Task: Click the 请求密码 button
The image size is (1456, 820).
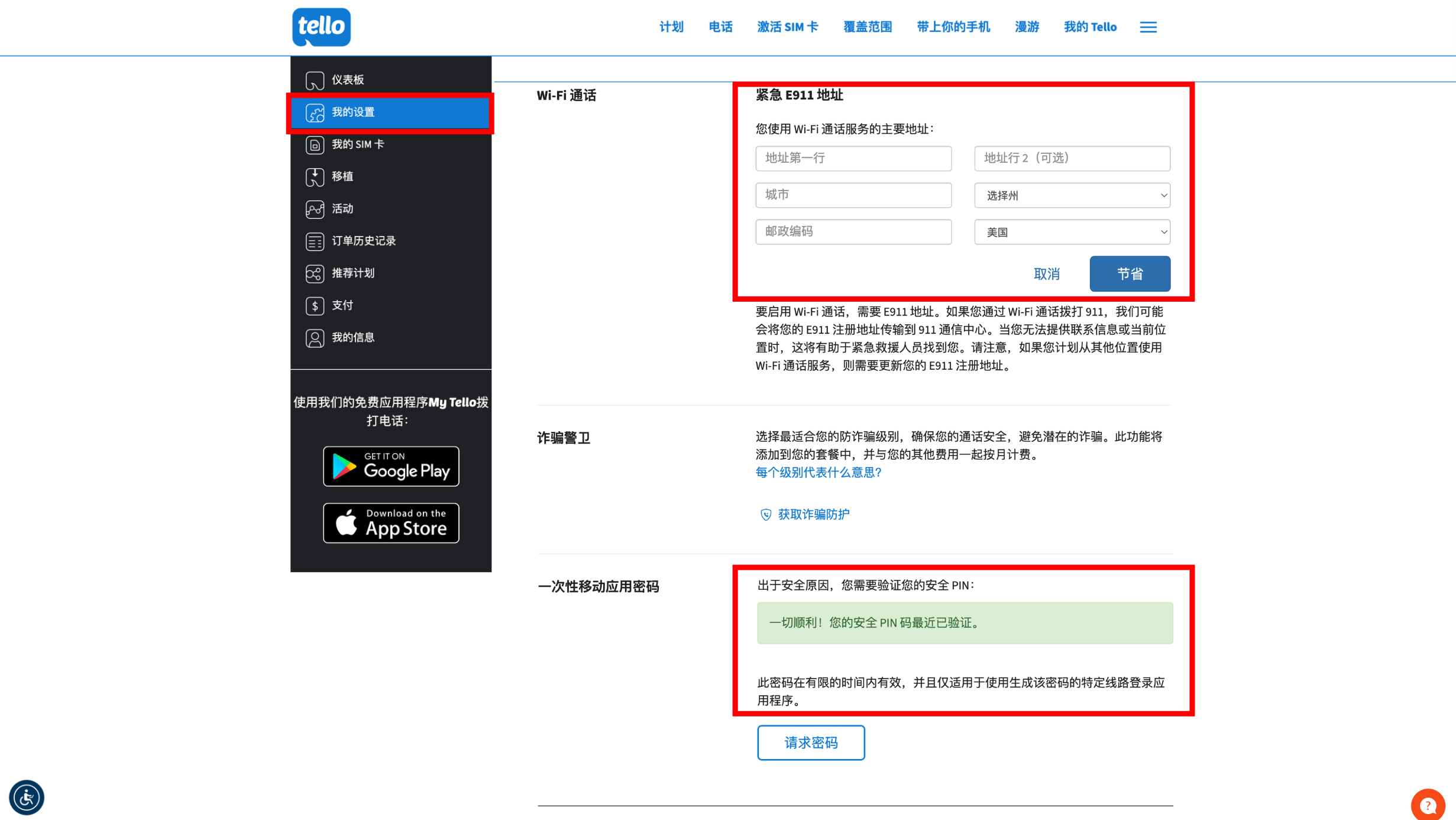Action: coord(810,742)
